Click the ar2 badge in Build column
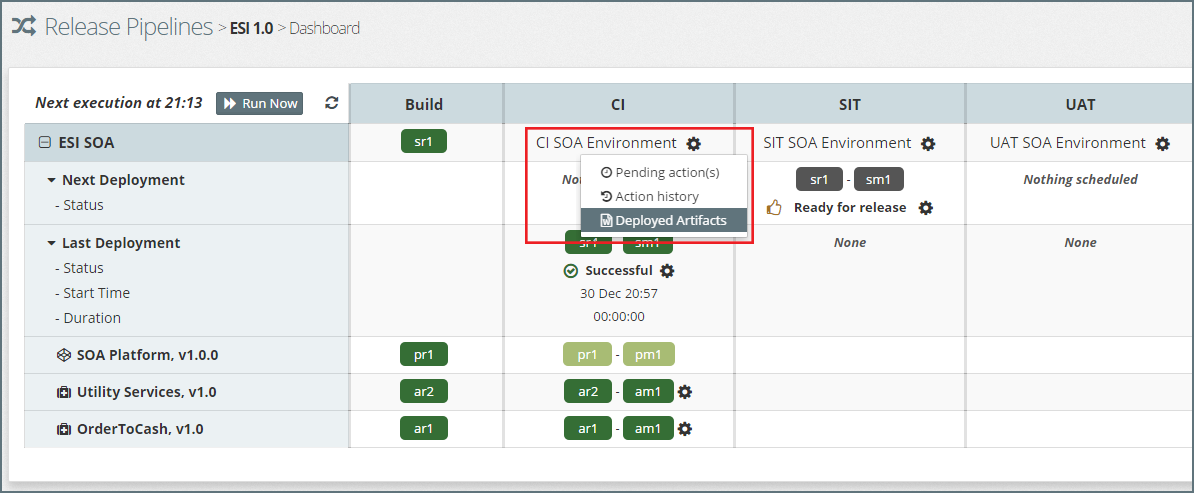The width and height of the screenshot is (1194, 493). click(x=423, y=392)
